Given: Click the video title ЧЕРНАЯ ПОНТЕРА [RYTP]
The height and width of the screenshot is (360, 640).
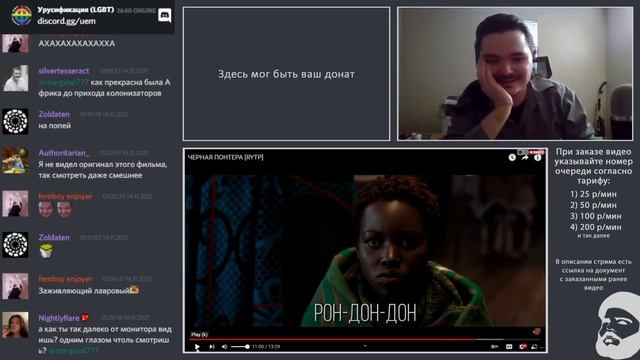Looking at the screenshot, I should click(x=225, y=157).
